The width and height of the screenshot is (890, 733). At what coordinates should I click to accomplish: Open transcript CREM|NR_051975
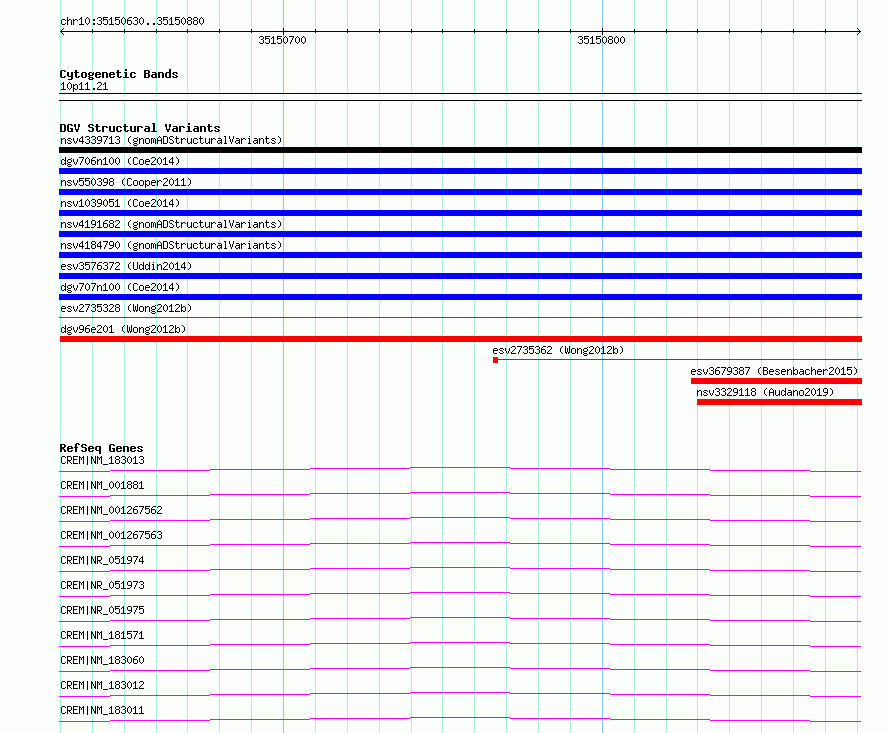pyautogui.click(x=102, y=610)
